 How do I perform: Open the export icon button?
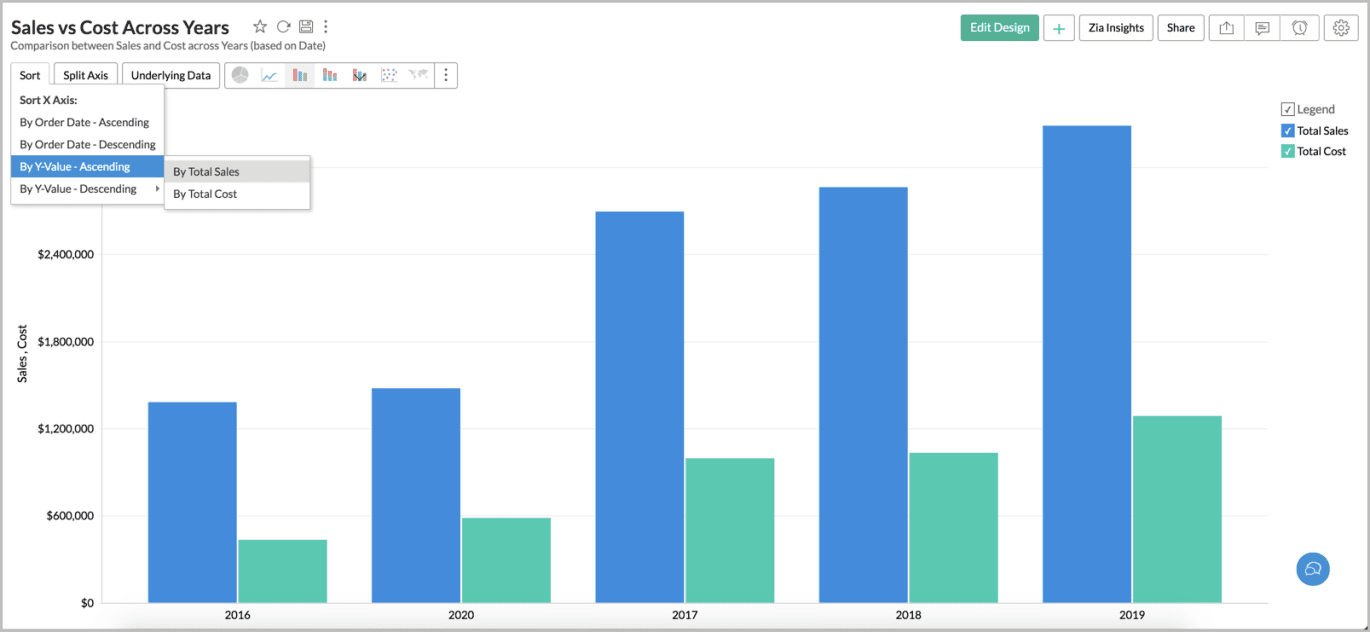(x=1227, y=28)
